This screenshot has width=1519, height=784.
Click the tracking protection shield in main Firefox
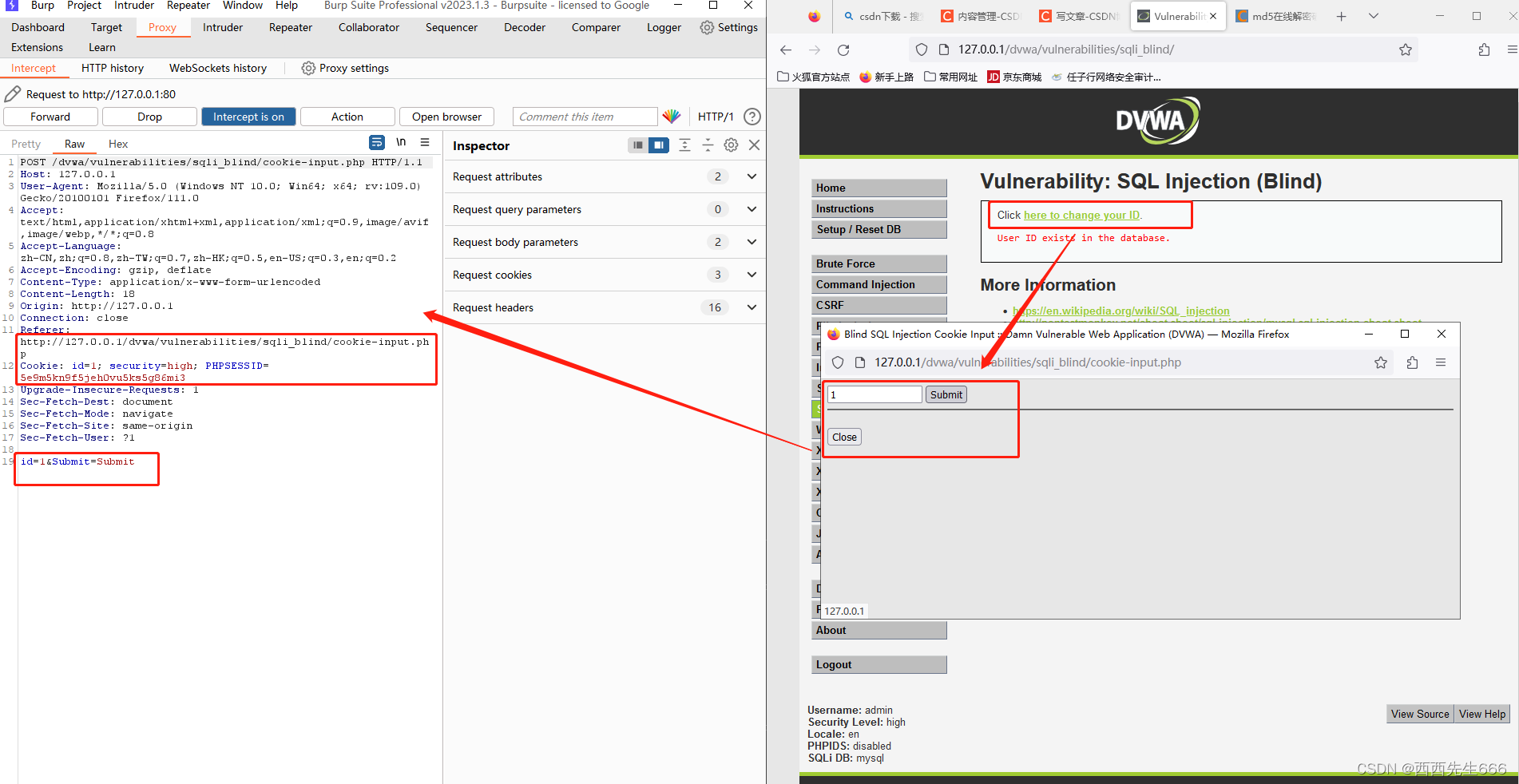922,49
